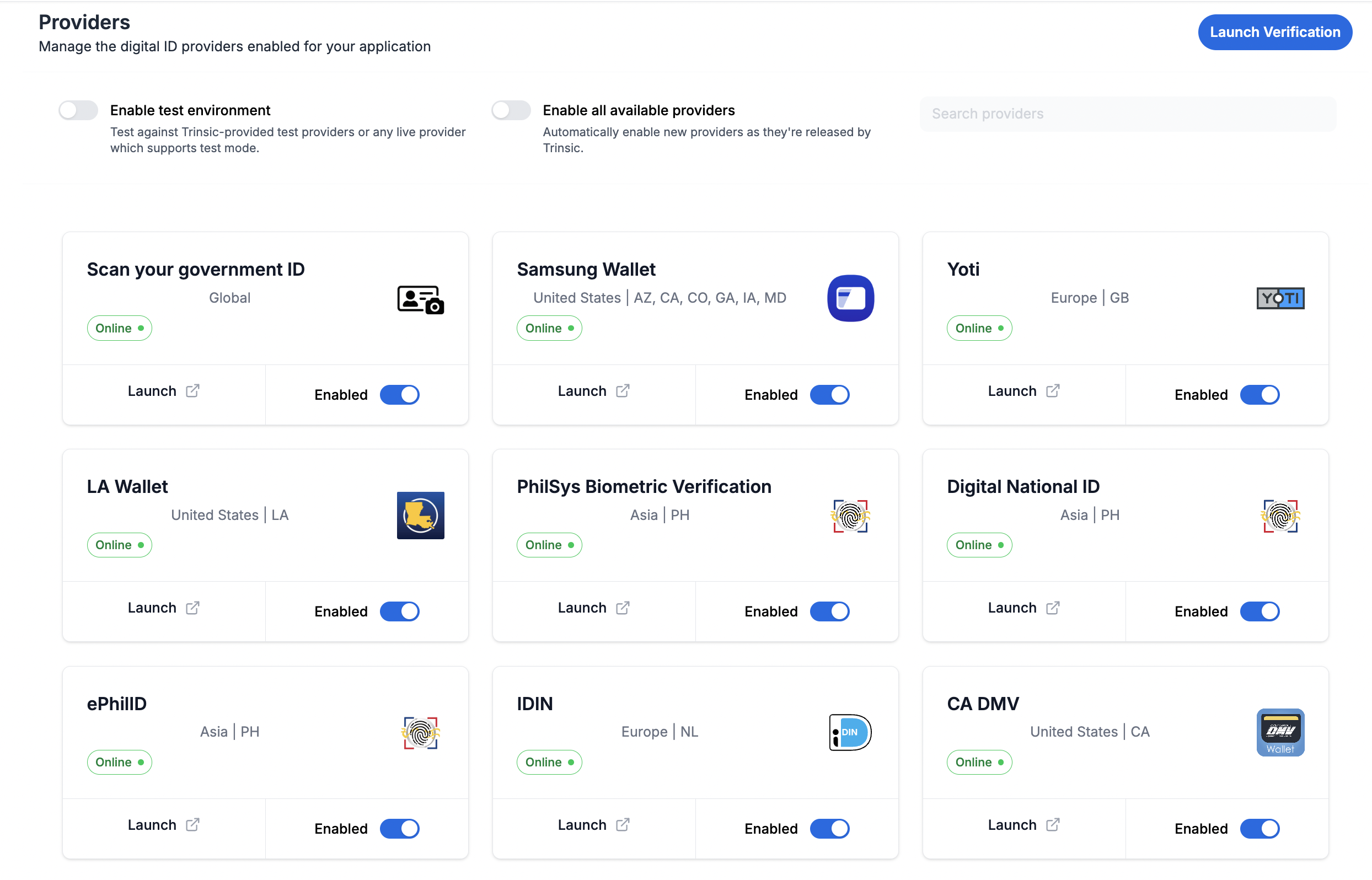Launch the Yoti provider
1372x880 pixels.
click(1023, 391)
